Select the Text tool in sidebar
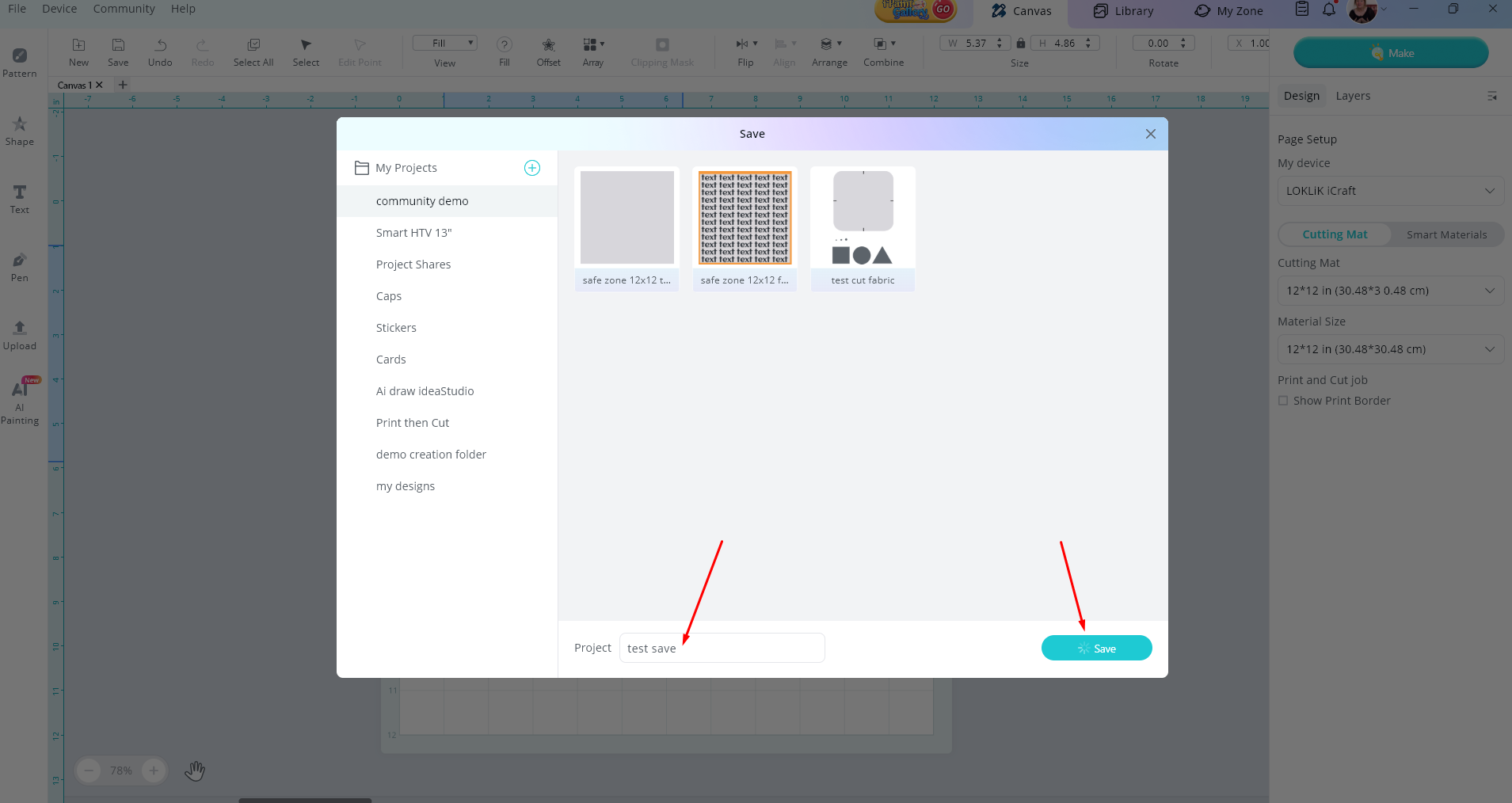The height and width of the screenshot is (803, 1512). [x=20, y=199]
